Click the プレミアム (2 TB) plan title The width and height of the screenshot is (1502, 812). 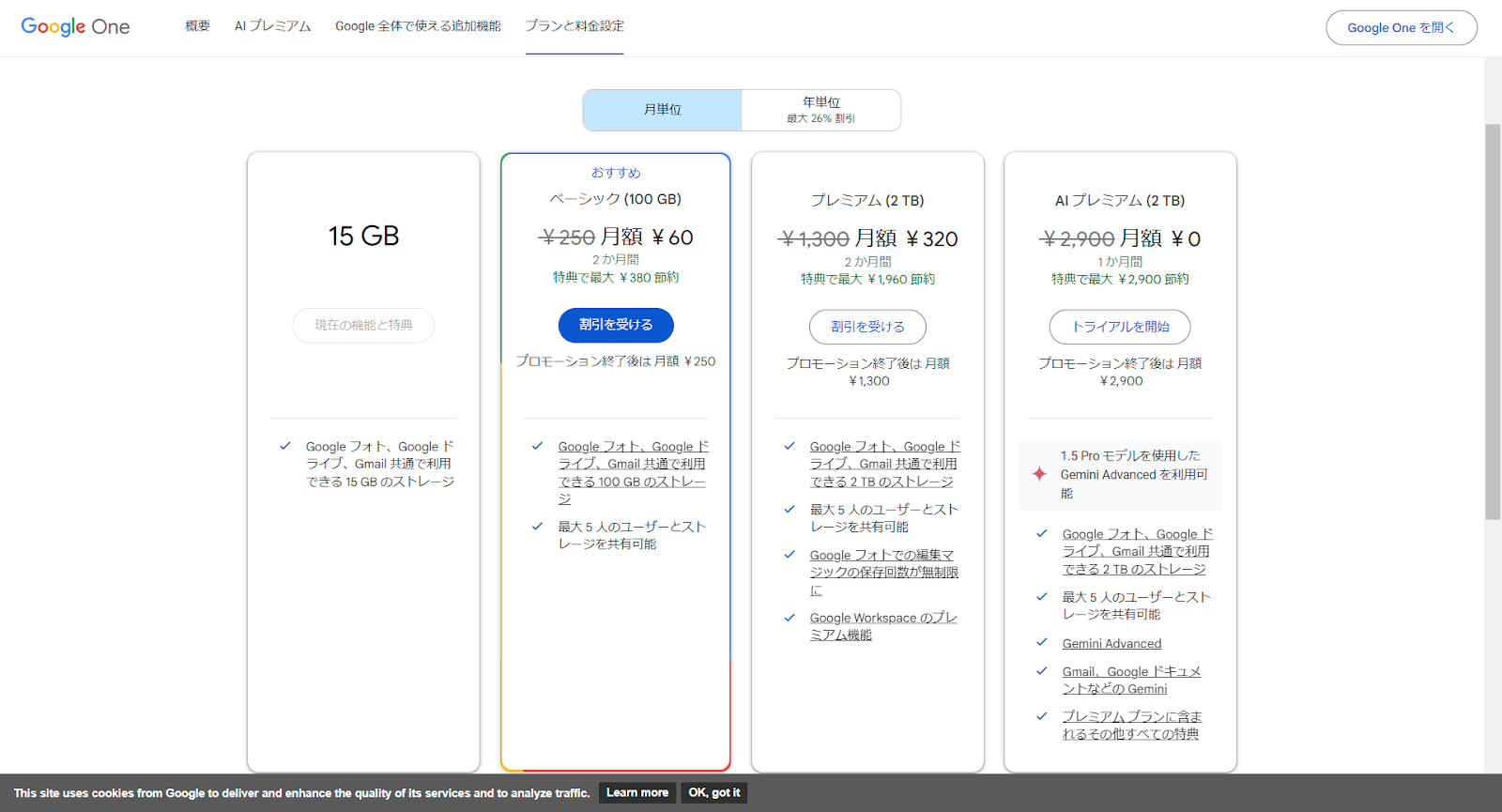pyautogui.click(x=867, y=201)
